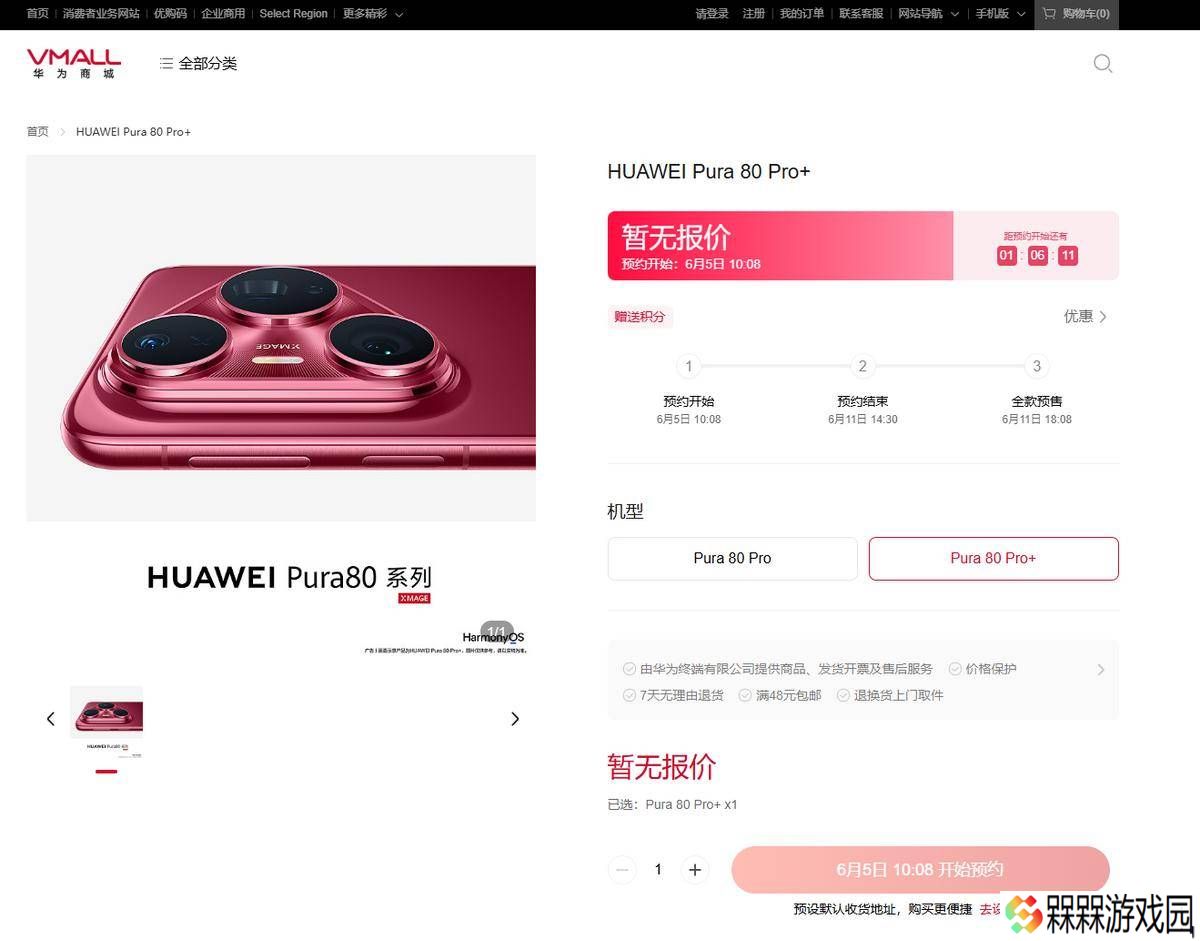Click the search magnifier icon
Viewport: 1200px width, 941px height.
tap(1102, 64)
